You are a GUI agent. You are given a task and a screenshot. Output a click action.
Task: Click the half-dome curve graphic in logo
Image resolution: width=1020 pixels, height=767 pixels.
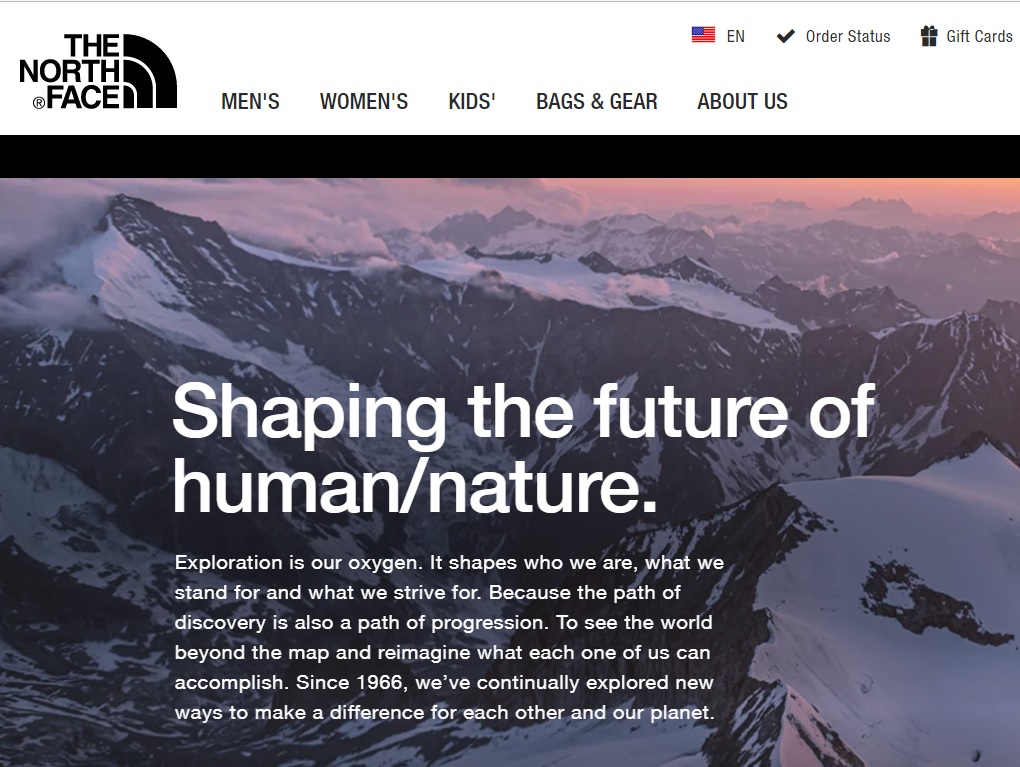150,72
